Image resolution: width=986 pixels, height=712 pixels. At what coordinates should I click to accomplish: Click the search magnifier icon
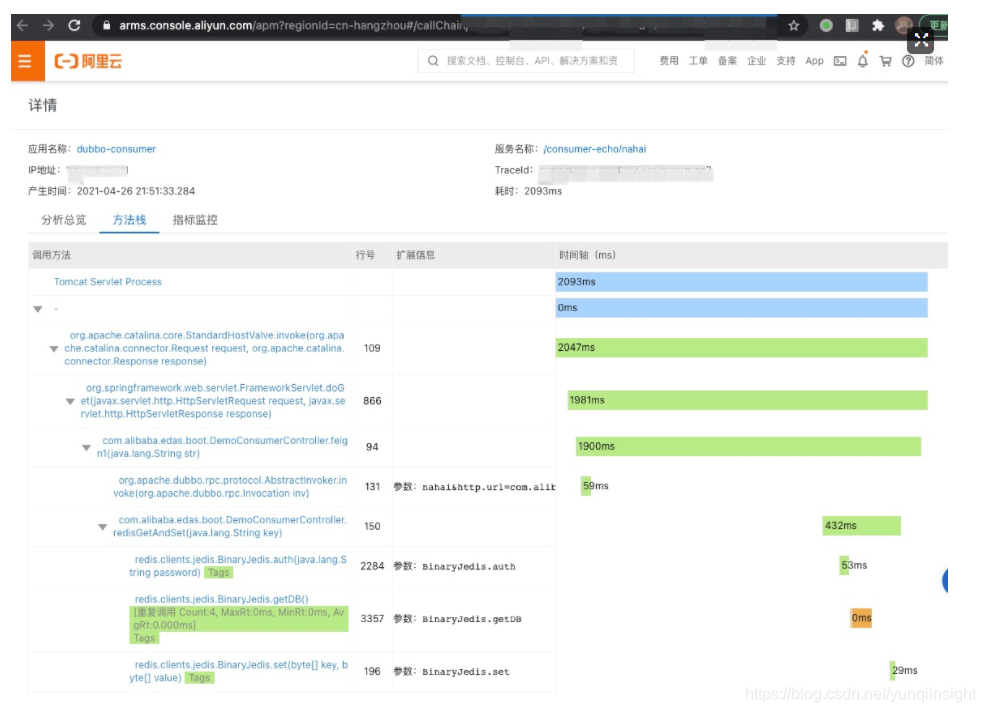pyautogui.click(x=433, y=61)
